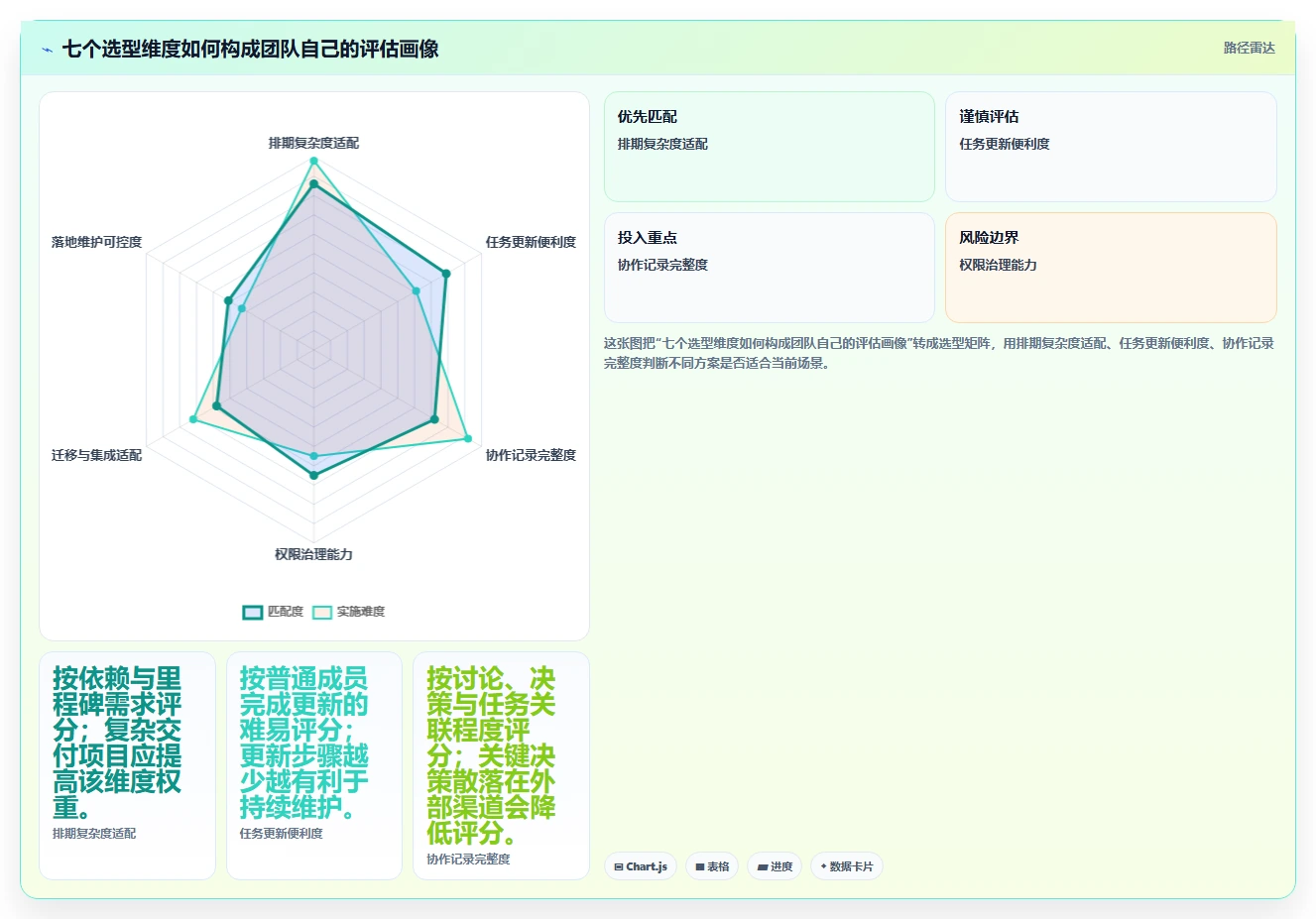Open the 表格 chip

tap(712, 866)
